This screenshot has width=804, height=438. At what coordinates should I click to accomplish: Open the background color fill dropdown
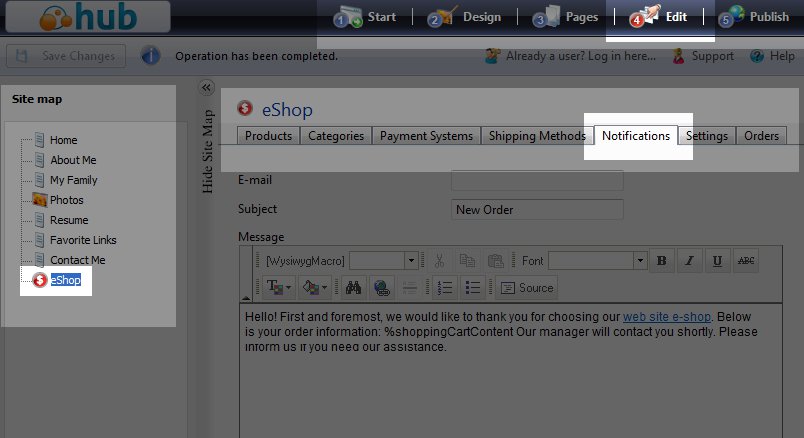click(x=322, y=288)
